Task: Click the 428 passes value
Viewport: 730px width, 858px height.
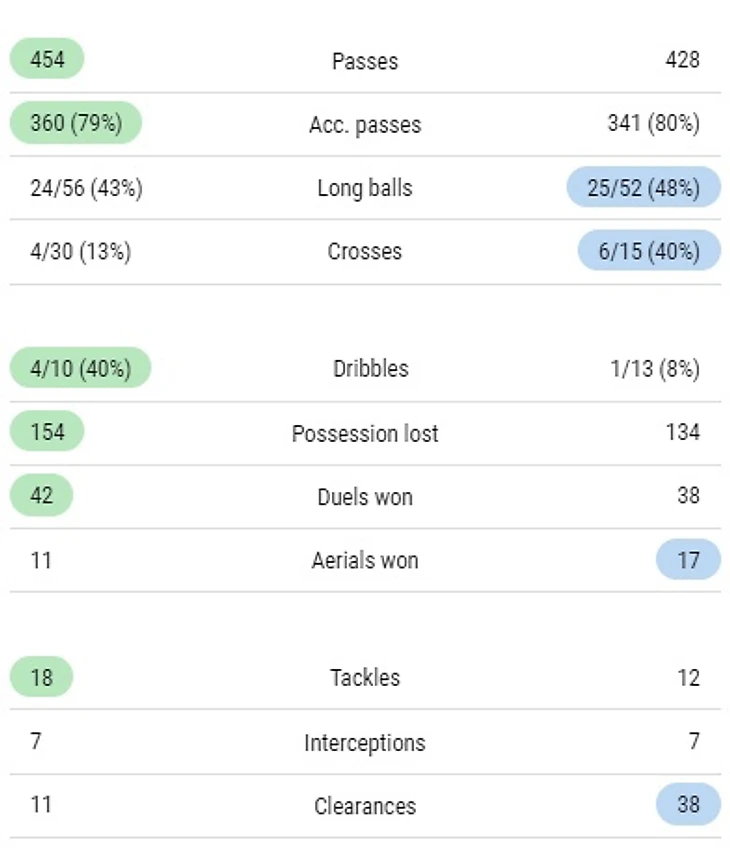Action: pos(682,60)
